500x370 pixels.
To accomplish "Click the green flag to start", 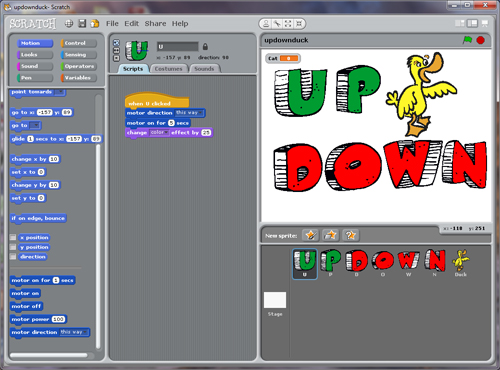I will tap(467, 40).
